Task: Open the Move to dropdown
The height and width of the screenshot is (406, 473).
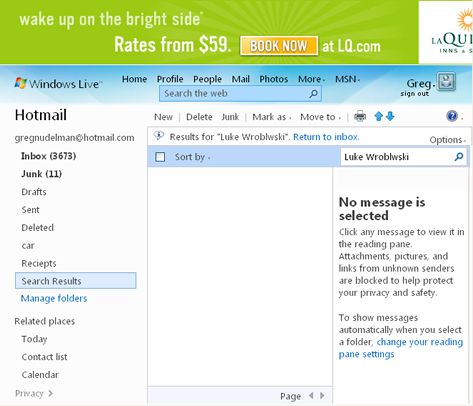Action: pyautogui.click(x=320, y=117)
